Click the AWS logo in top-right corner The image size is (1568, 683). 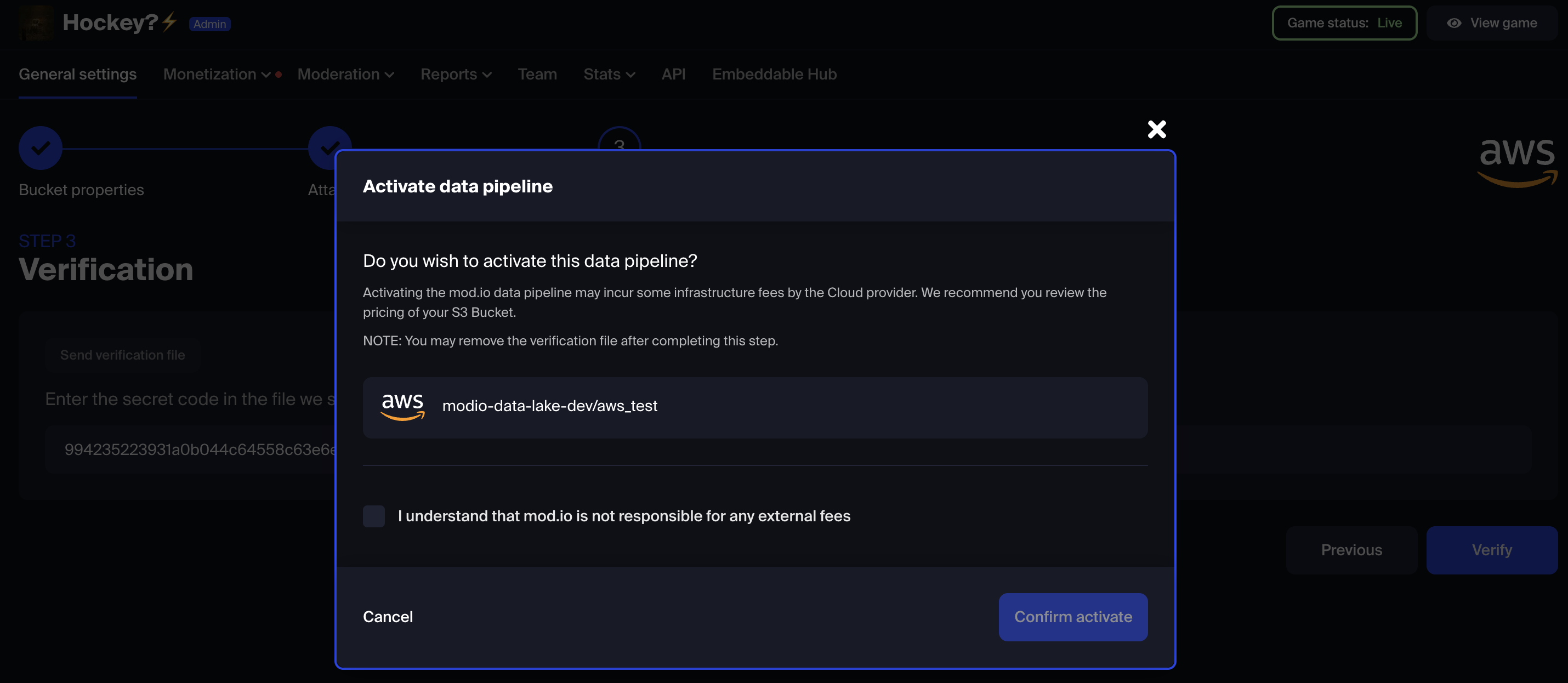(1517, 163)
